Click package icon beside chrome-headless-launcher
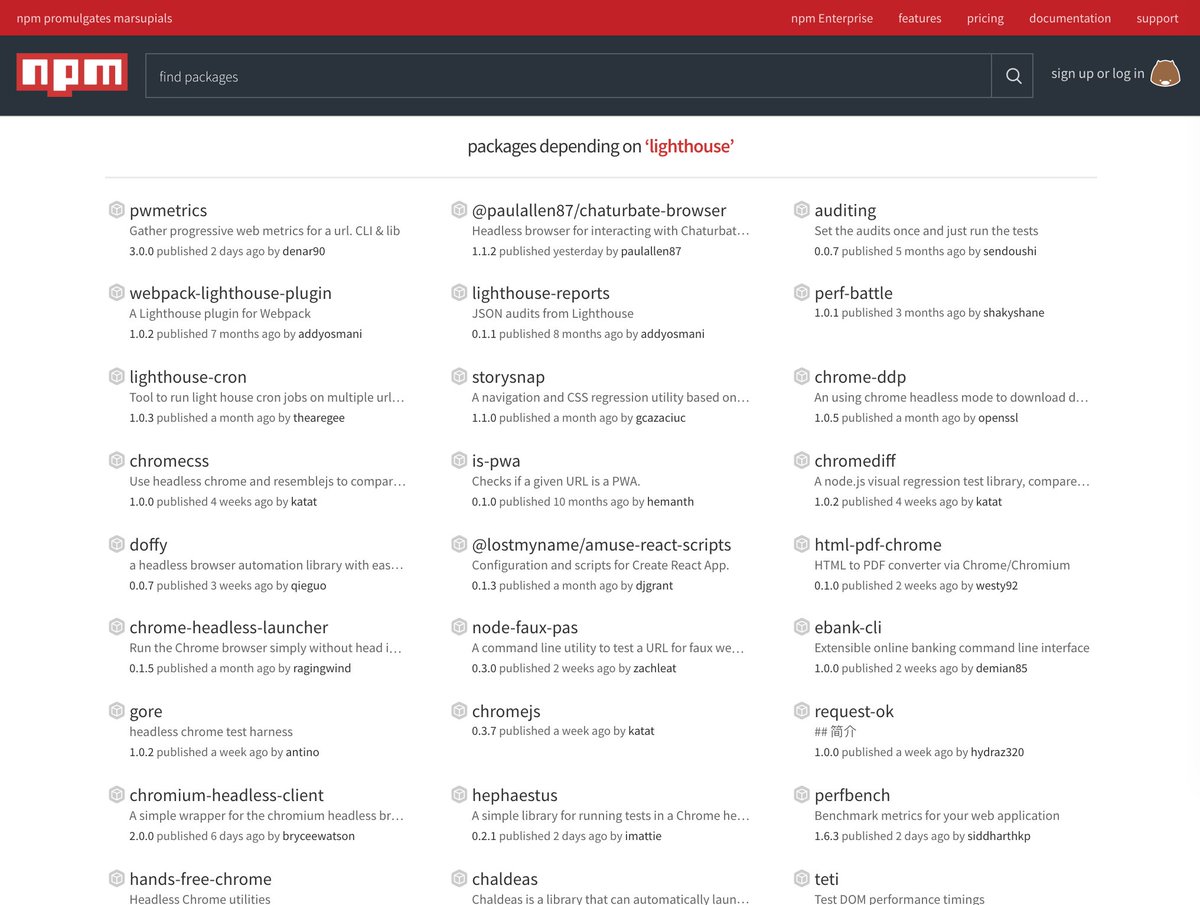 coord(116,627)
